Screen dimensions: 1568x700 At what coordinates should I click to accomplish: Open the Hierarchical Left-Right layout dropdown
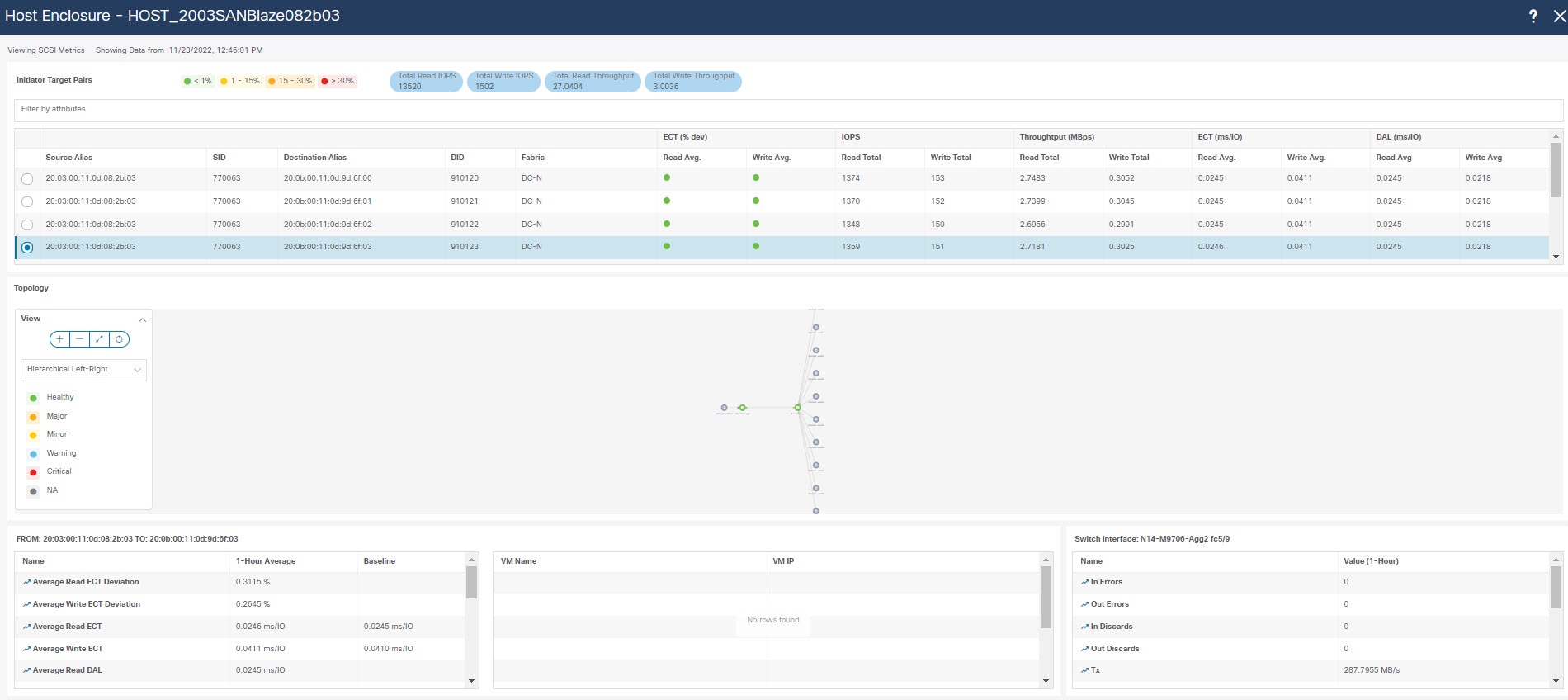83,369
